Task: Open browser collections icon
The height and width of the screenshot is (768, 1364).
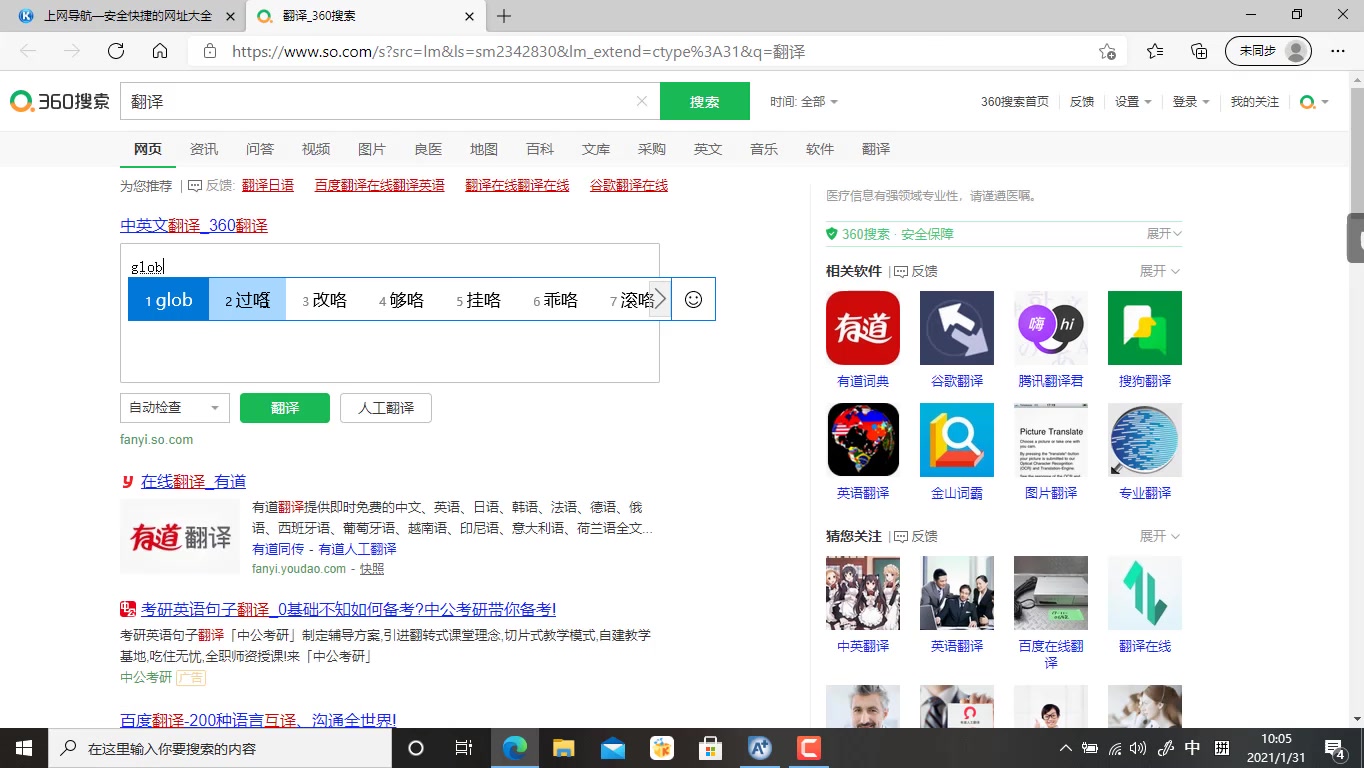Action: pos(1199,51)
